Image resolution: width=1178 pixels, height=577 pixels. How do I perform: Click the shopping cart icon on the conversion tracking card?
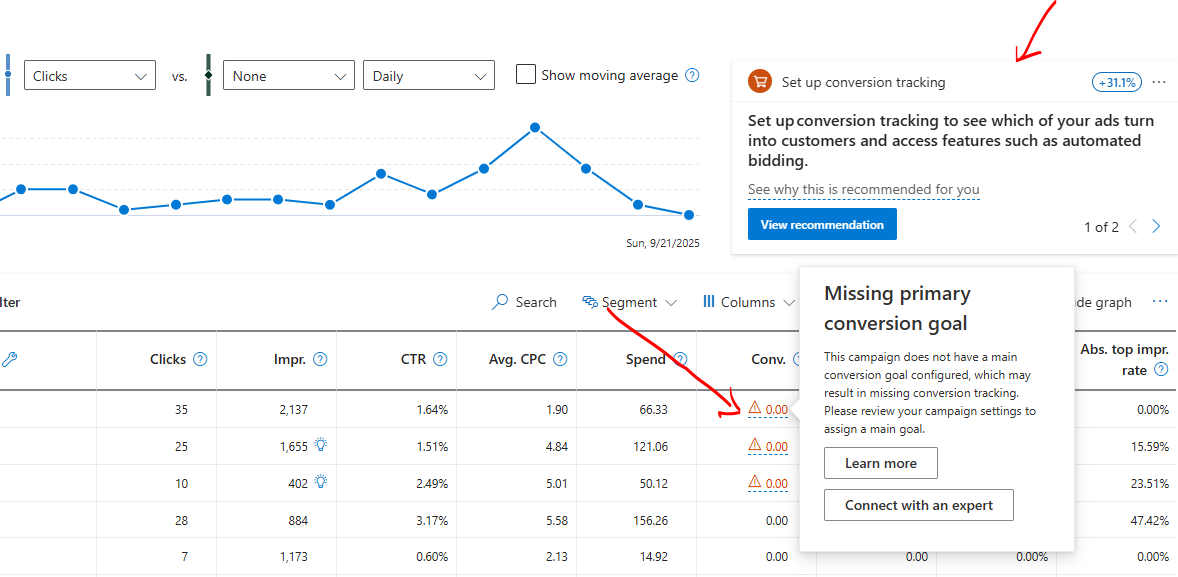click(760, 81)
